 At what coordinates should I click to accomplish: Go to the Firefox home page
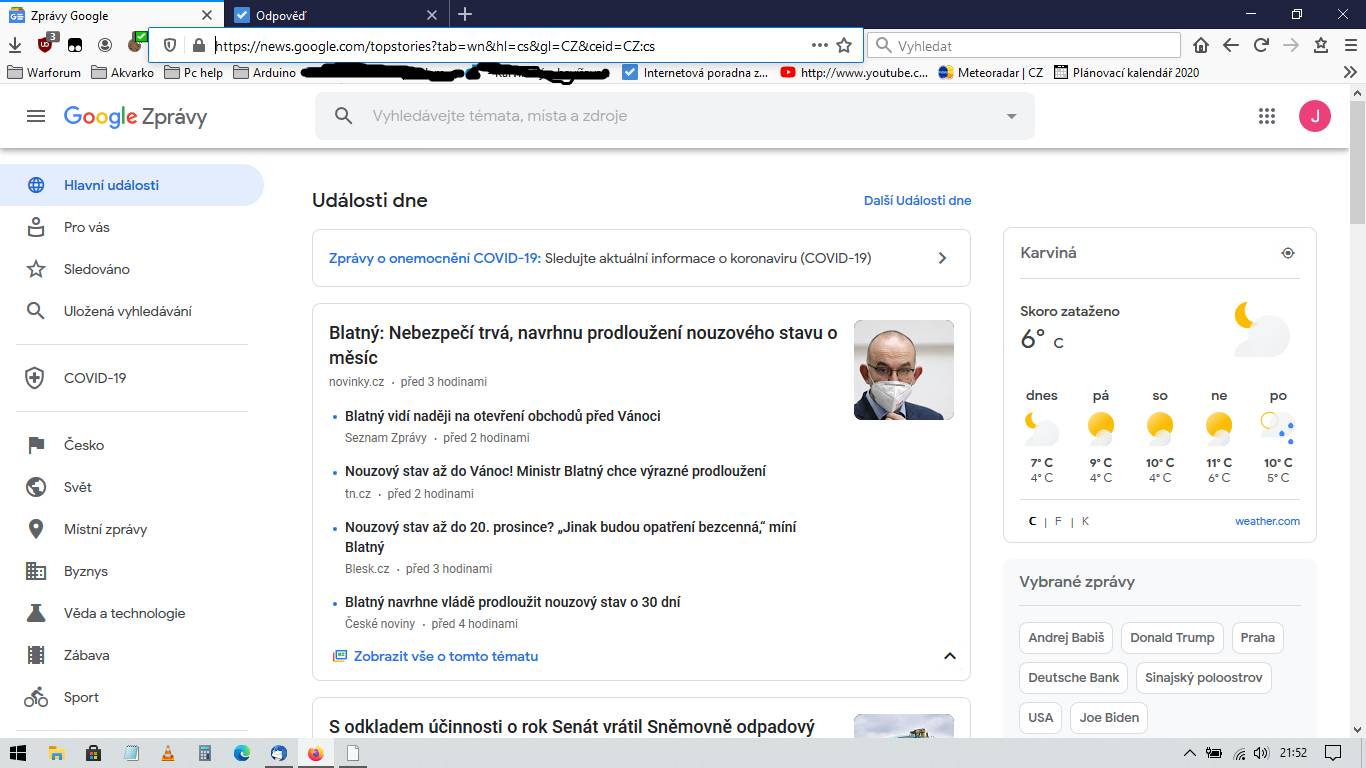coord(1201,45)
